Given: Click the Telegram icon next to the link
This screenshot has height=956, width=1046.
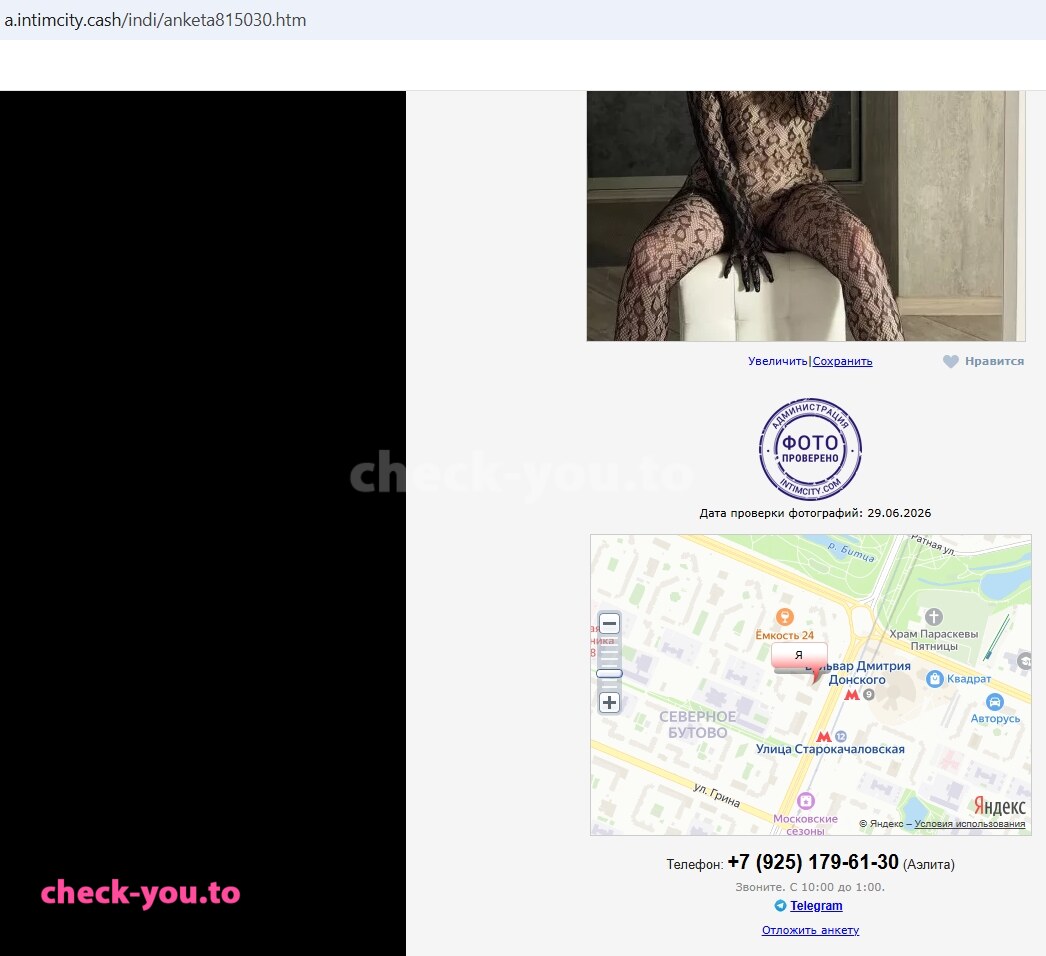Looking at the screenshot, I should point(780,905).
